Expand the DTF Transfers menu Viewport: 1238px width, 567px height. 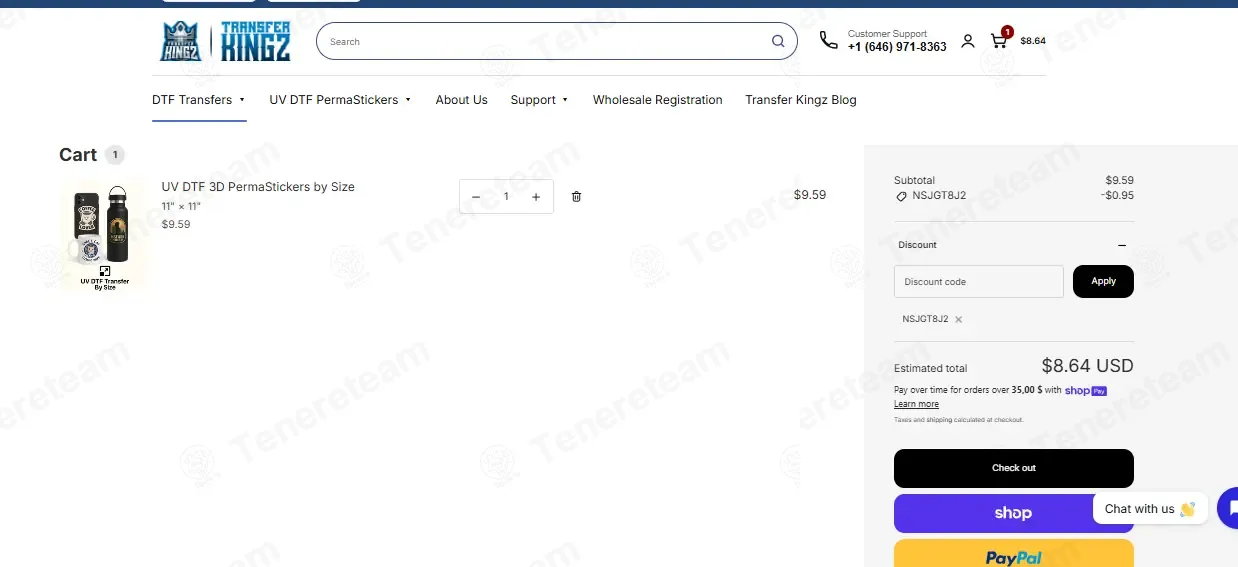click(x=199, y=100)
